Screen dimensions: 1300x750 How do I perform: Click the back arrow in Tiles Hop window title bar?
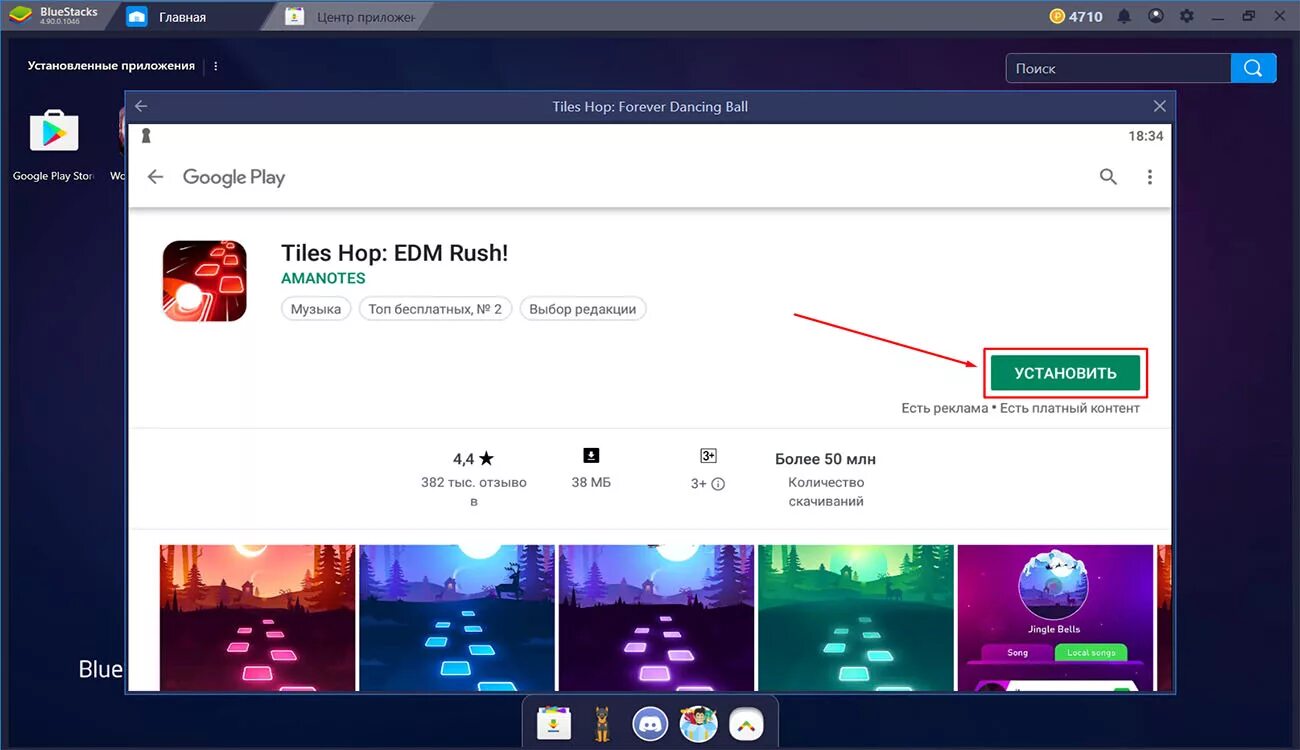coord(141,106)
